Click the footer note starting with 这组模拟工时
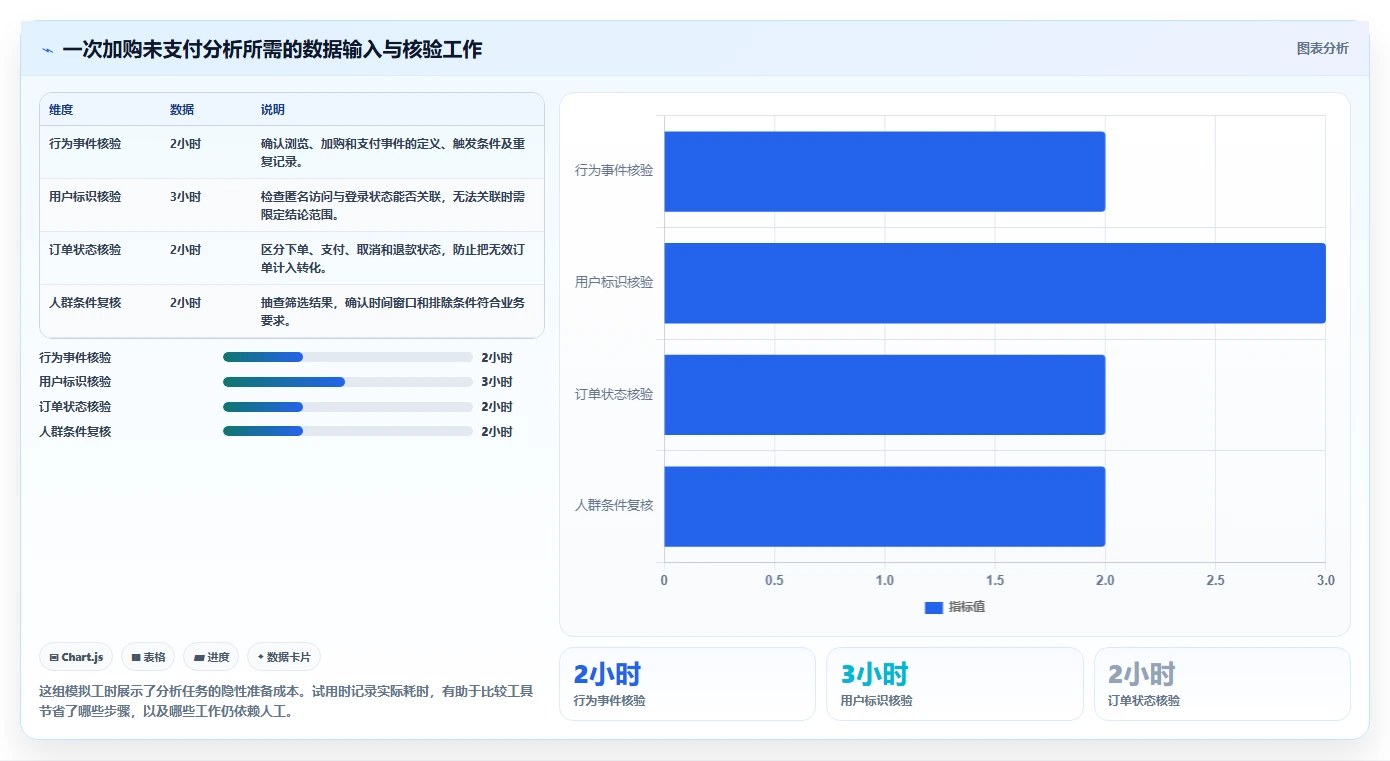 (287, 702)
